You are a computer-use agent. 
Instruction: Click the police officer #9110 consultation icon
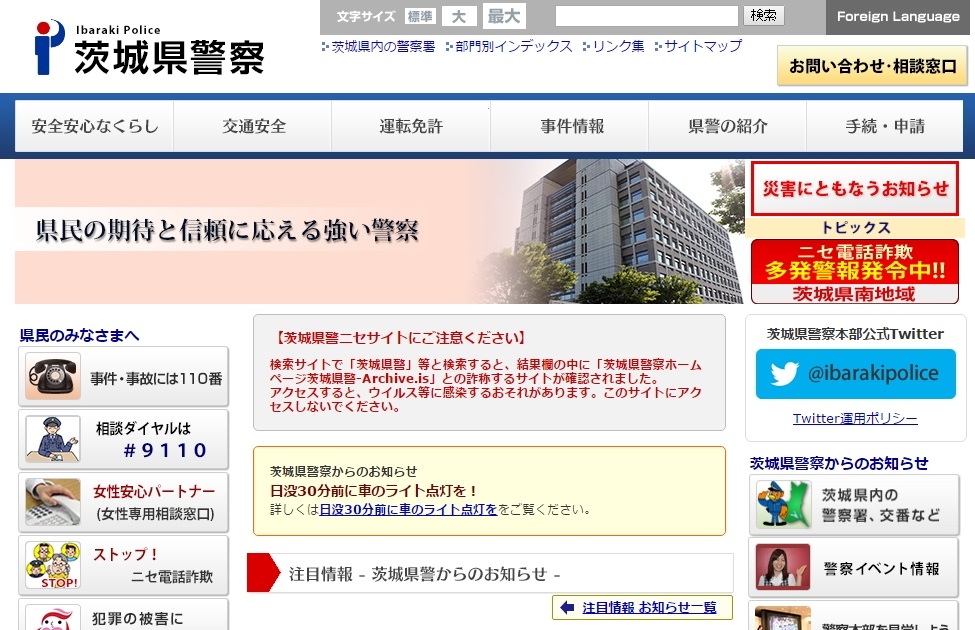(54, 439)
